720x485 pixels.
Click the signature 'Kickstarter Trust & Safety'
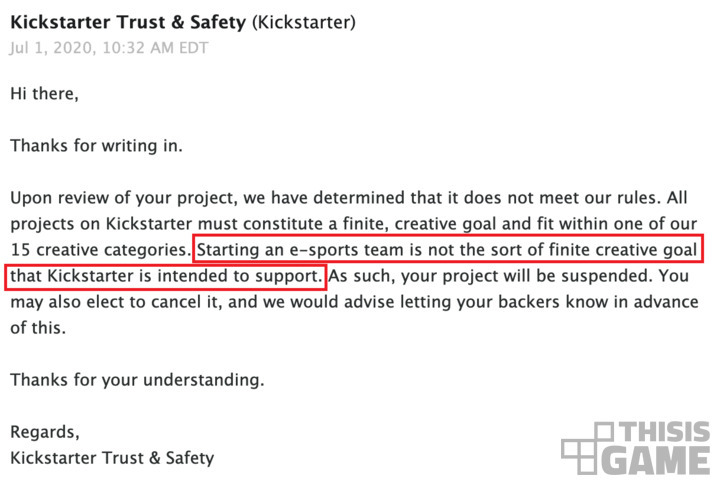pos(112,458)
